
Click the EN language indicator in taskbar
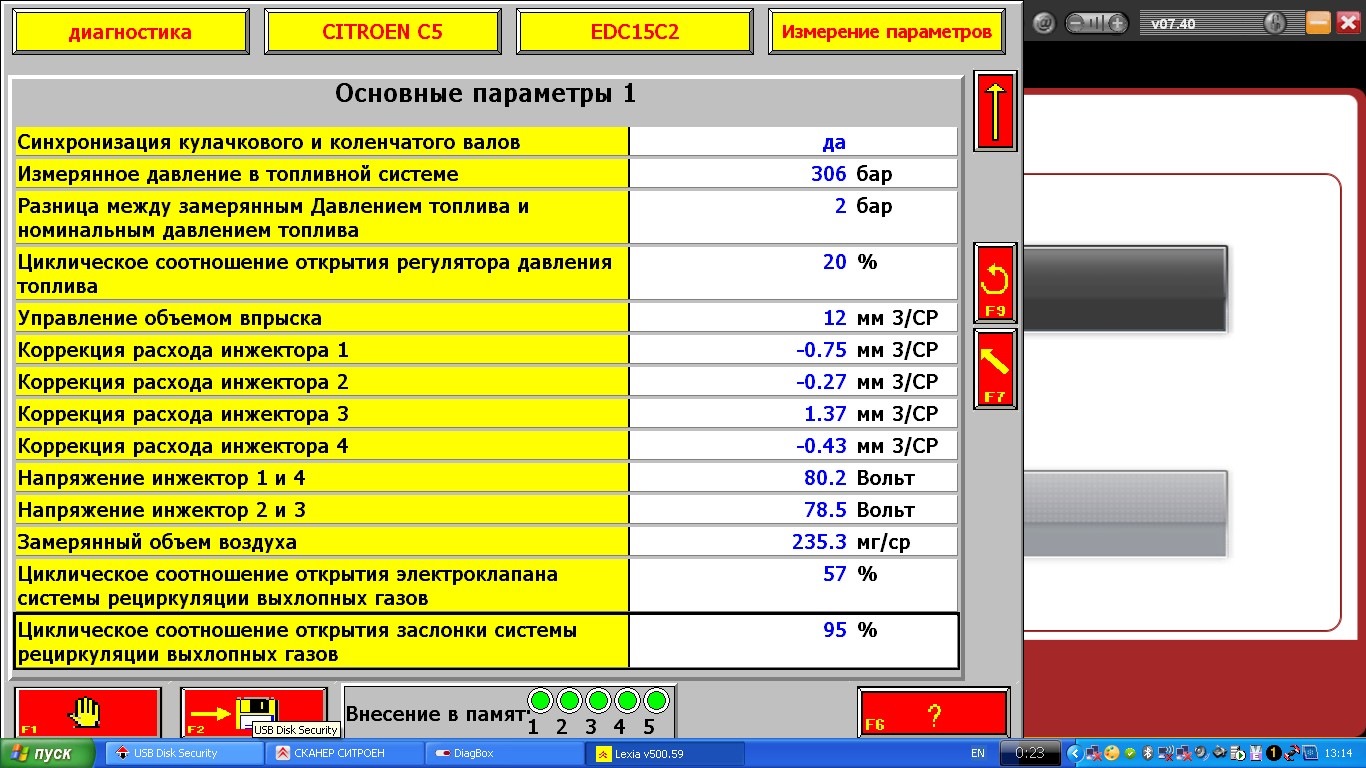(x=977, y=753)
